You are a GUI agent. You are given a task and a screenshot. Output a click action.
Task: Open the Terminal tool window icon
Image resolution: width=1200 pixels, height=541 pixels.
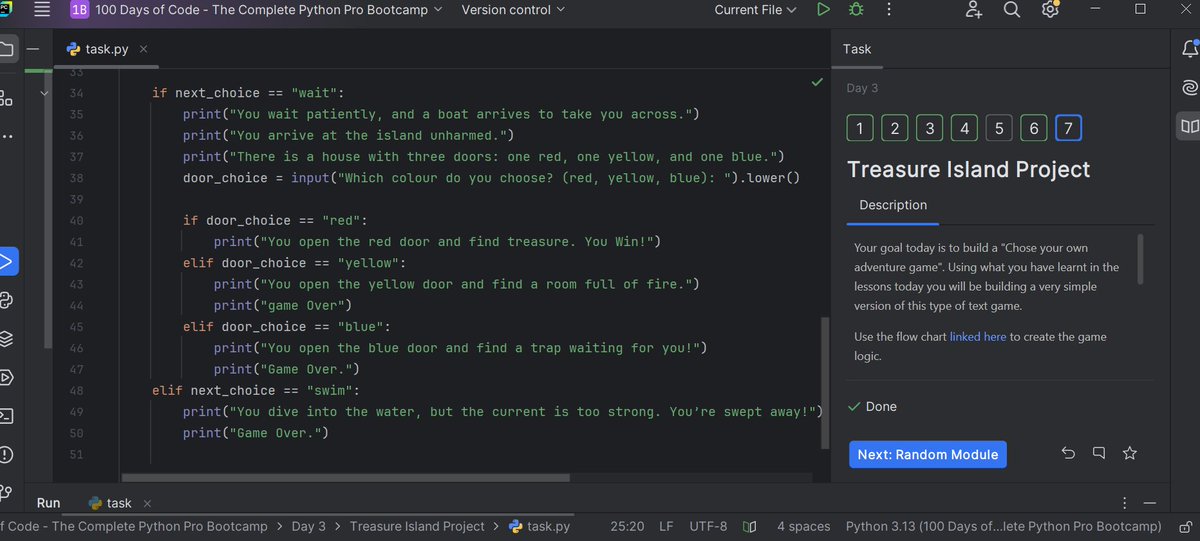(6, 415)
